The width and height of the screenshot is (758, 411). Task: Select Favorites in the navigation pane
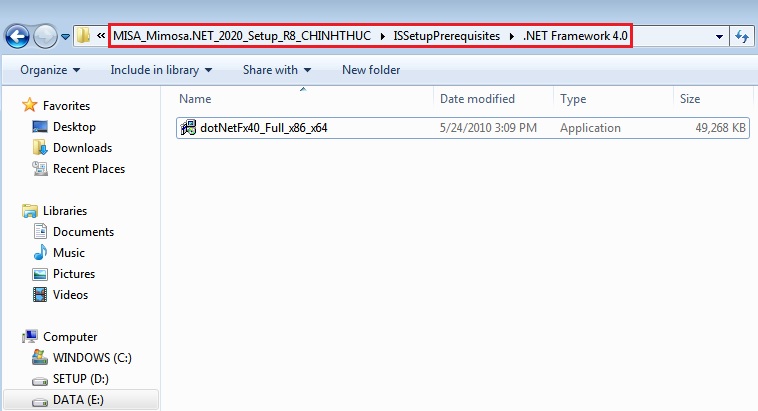[x=66, y=105]
